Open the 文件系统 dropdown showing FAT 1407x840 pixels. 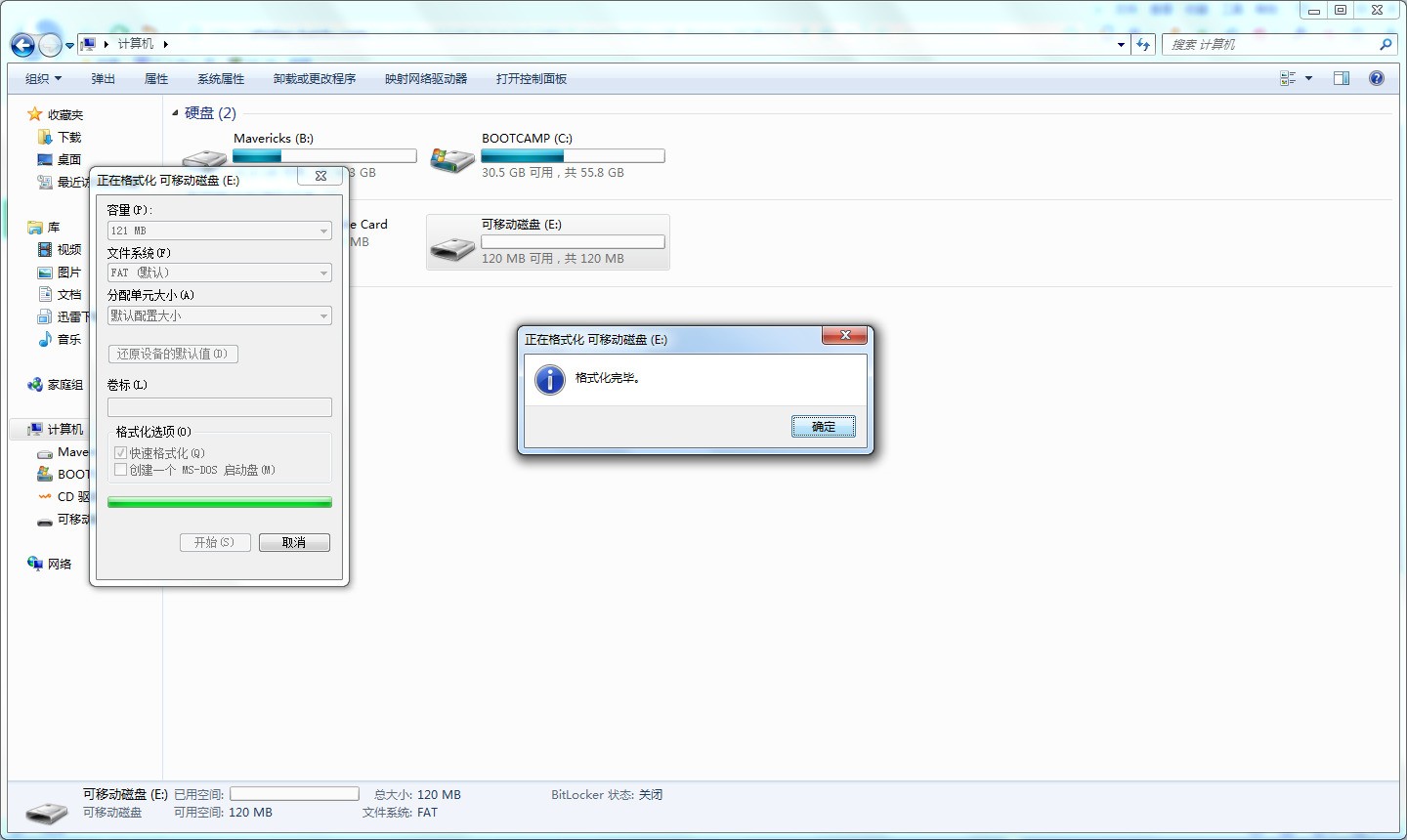[x=220, y=273]
